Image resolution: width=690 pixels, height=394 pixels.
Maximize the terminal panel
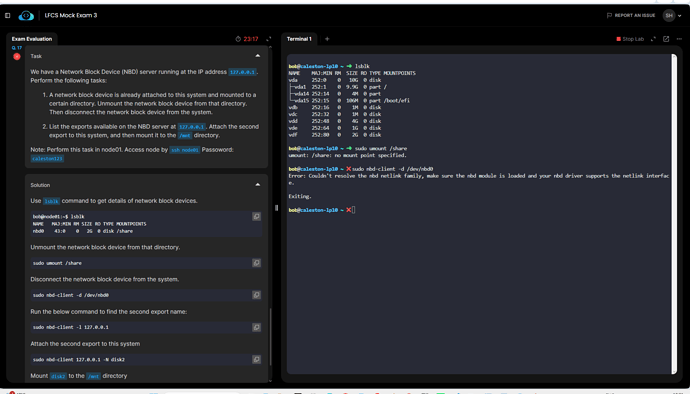pos(653,39)
